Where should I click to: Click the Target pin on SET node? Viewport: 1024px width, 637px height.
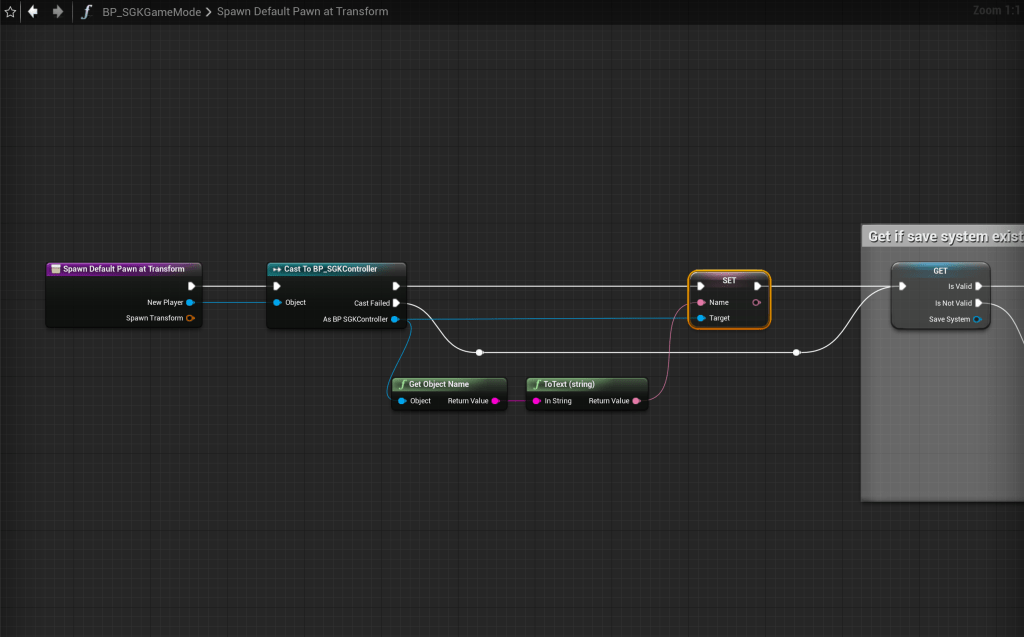point(701,318)
